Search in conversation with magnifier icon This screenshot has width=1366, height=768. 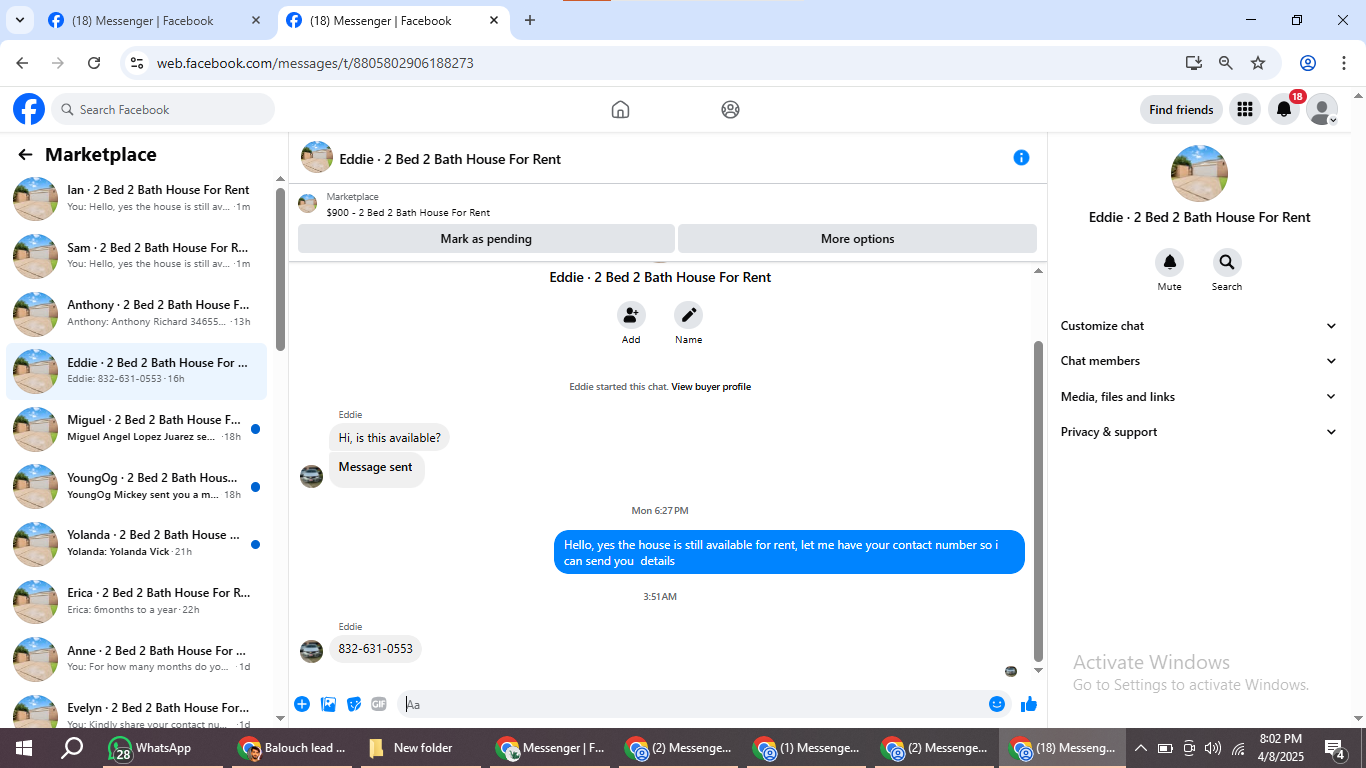point(1226,263)
